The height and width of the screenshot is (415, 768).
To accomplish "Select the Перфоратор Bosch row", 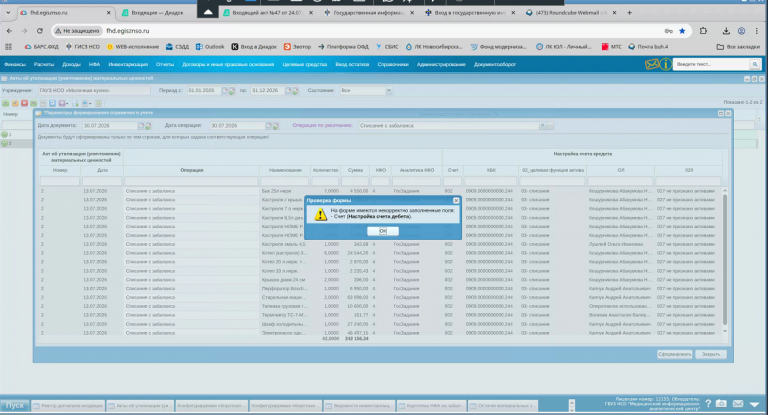I will point(381,289).
